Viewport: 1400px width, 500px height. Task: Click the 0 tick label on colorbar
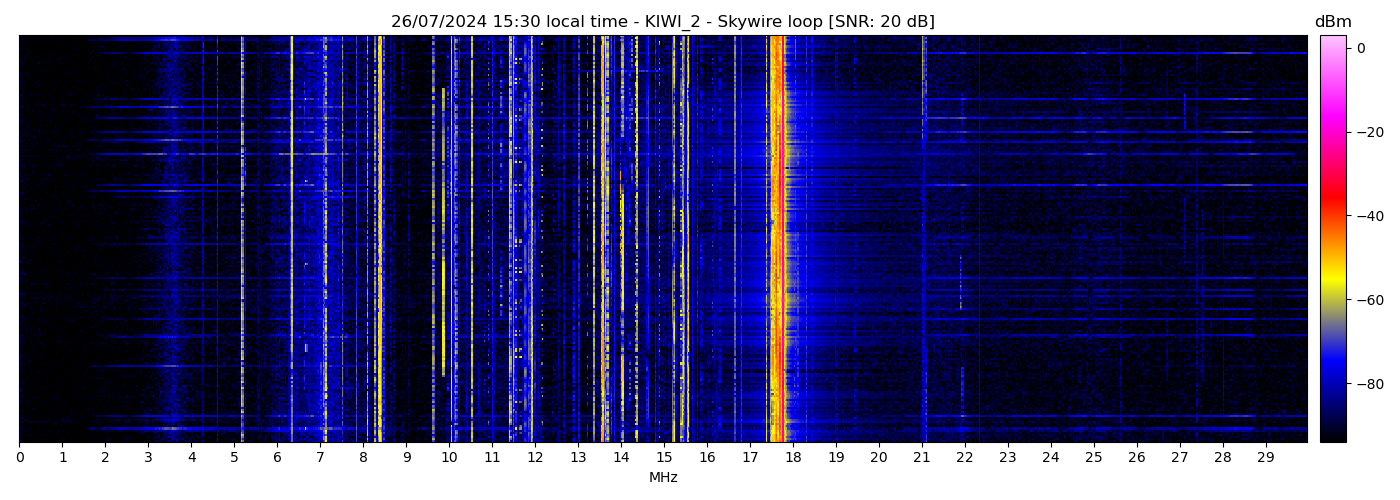[x=1361, y=48]
